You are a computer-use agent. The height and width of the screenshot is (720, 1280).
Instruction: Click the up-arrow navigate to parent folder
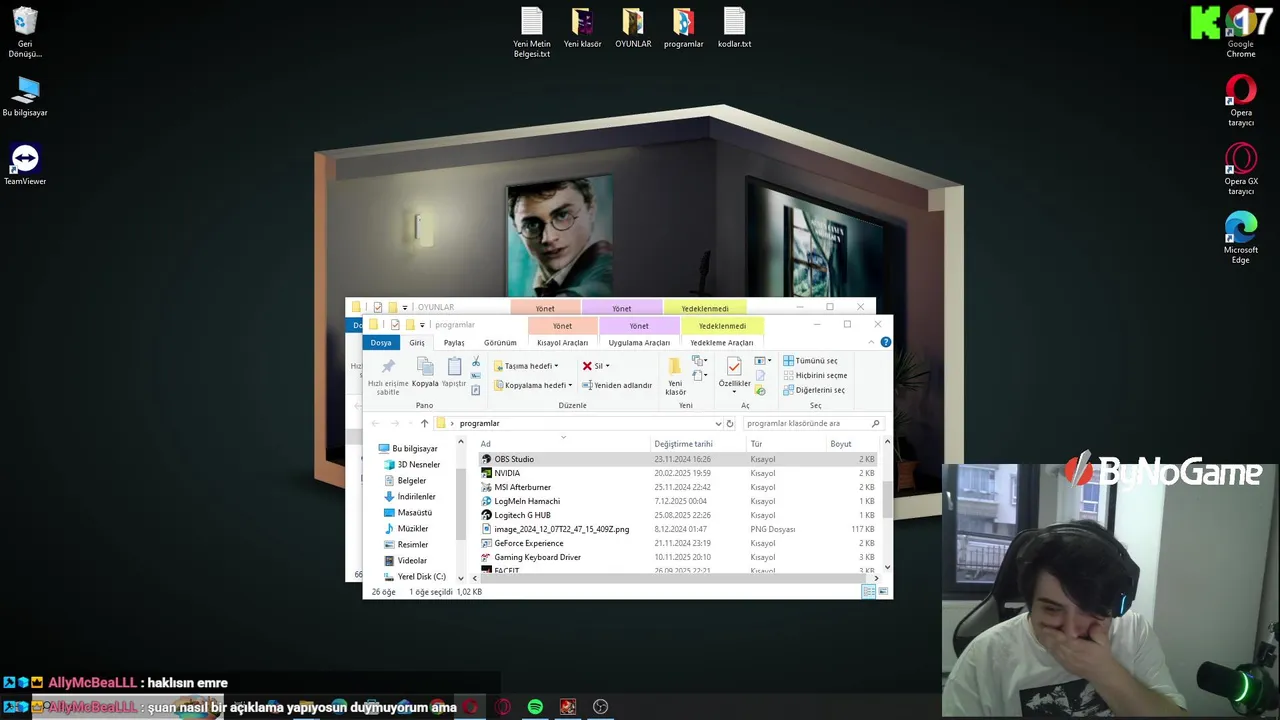(x=424, y=423)
